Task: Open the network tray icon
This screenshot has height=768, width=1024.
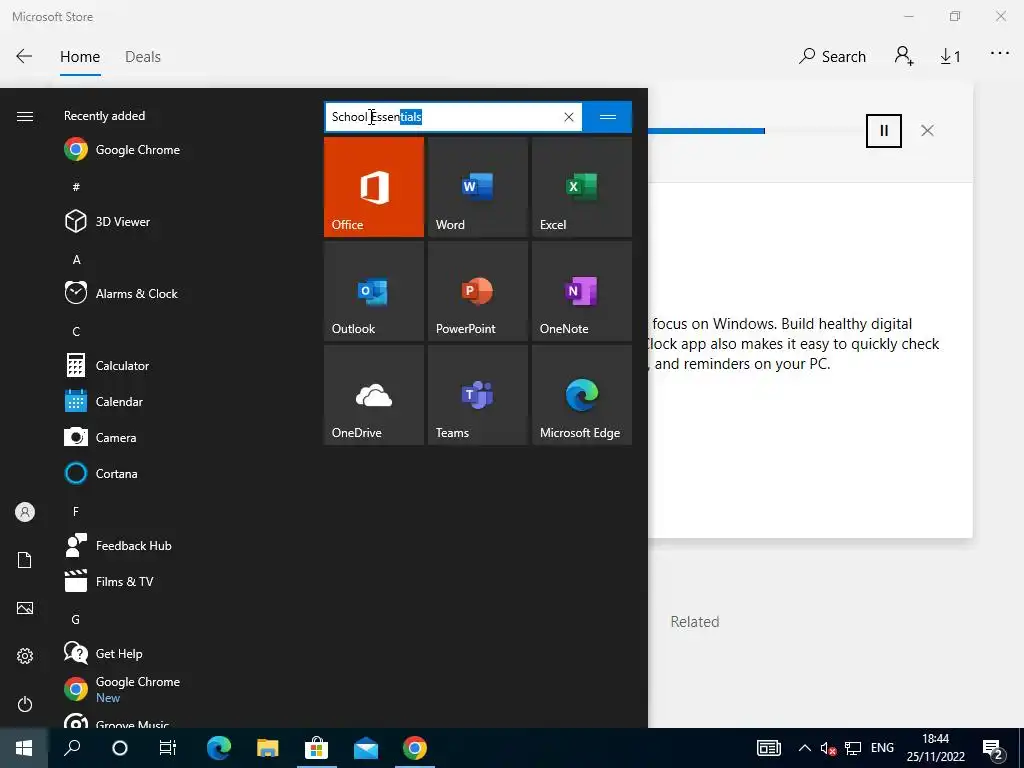Action: pos(852,748)
